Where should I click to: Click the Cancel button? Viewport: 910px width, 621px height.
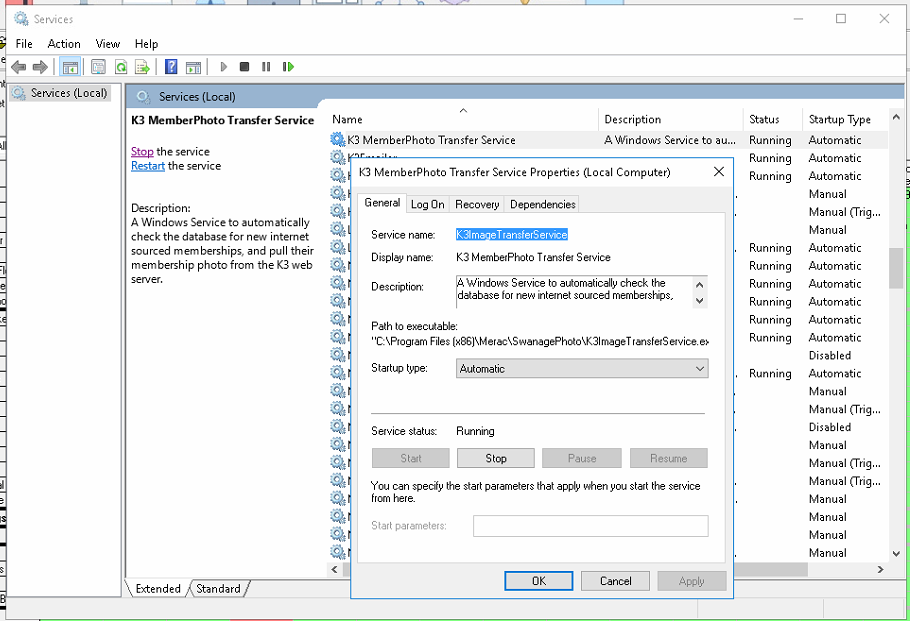pos(615,581)
